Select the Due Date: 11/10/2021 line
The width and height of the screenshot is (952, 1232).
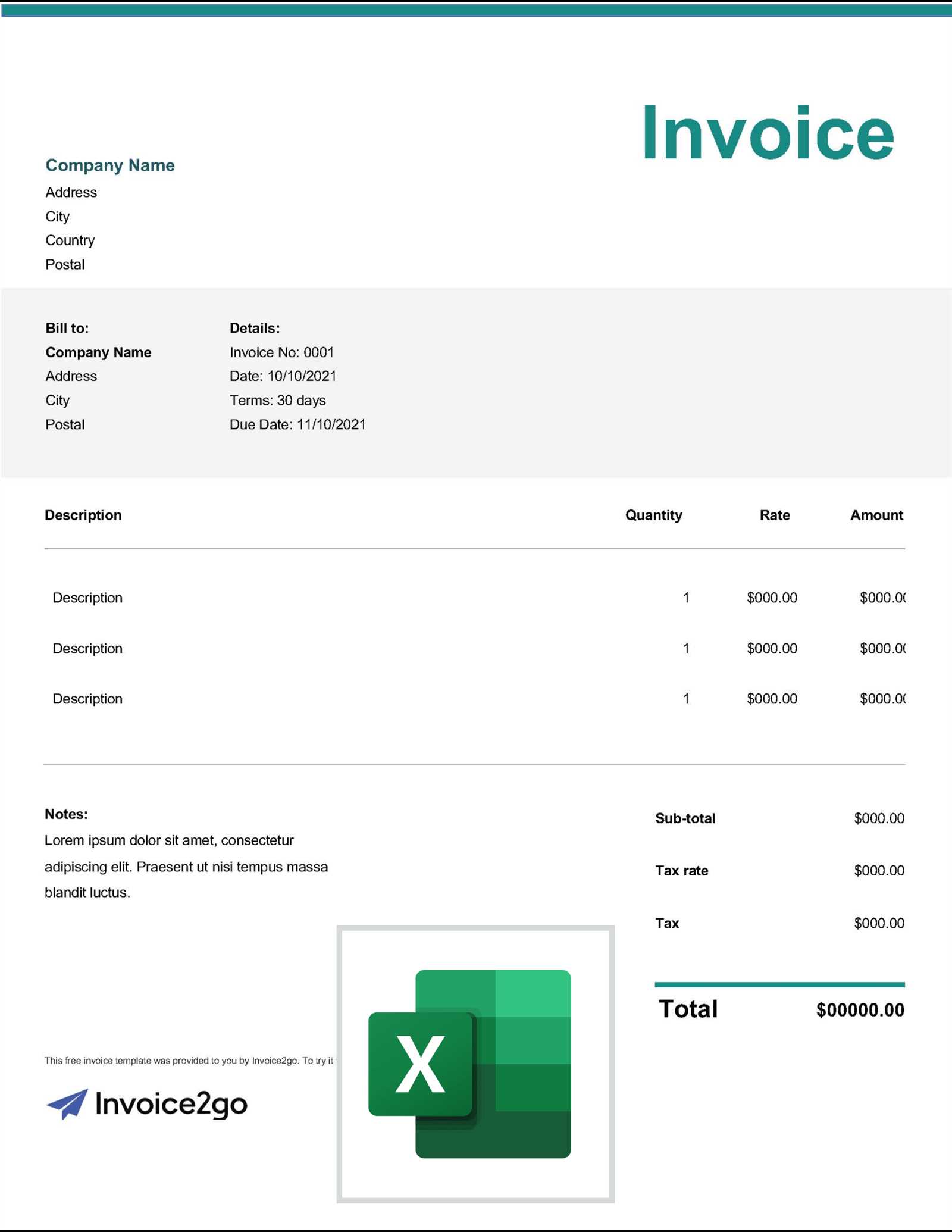(297, 424)
